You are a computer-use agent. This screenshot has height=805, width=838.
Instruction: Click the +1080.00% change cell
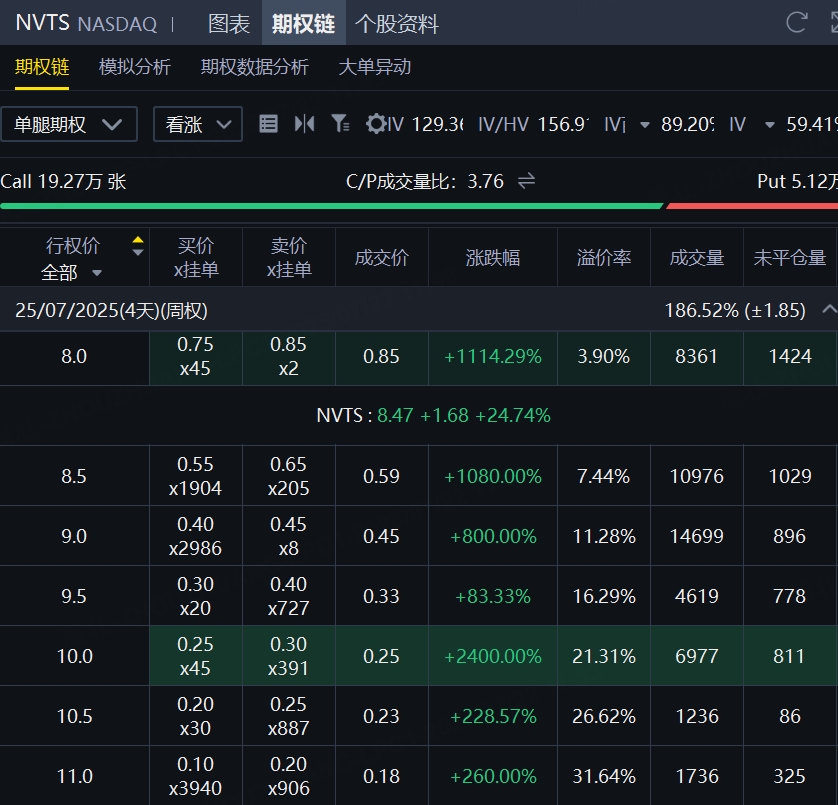(493, 476)
